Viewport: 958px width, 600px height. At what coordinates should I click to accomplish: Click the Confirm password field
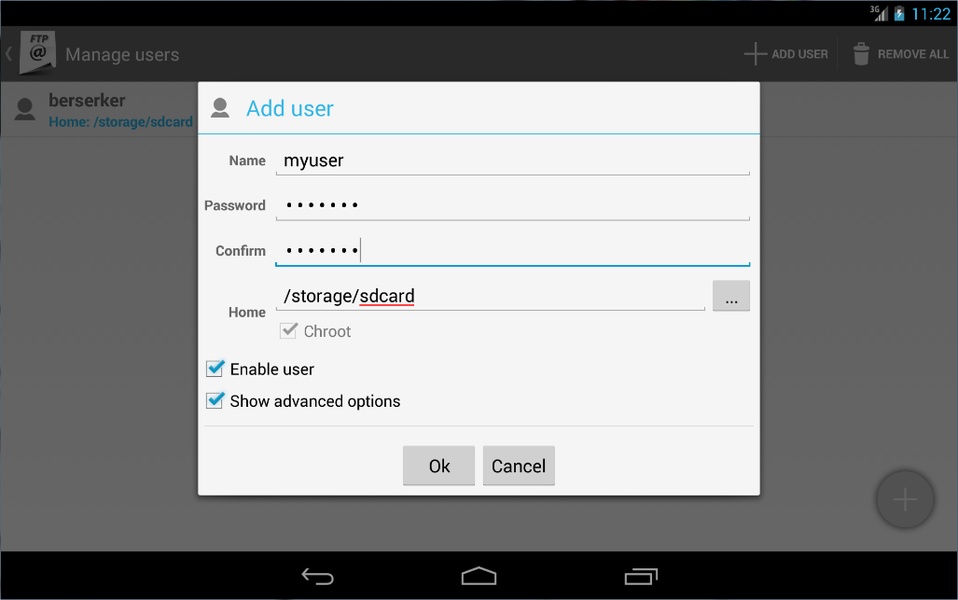tap(513, 251)
